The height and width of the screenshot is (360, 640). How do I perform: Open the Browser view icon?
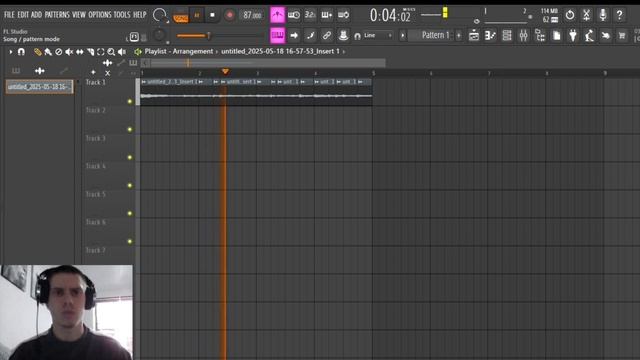[540, 36]
